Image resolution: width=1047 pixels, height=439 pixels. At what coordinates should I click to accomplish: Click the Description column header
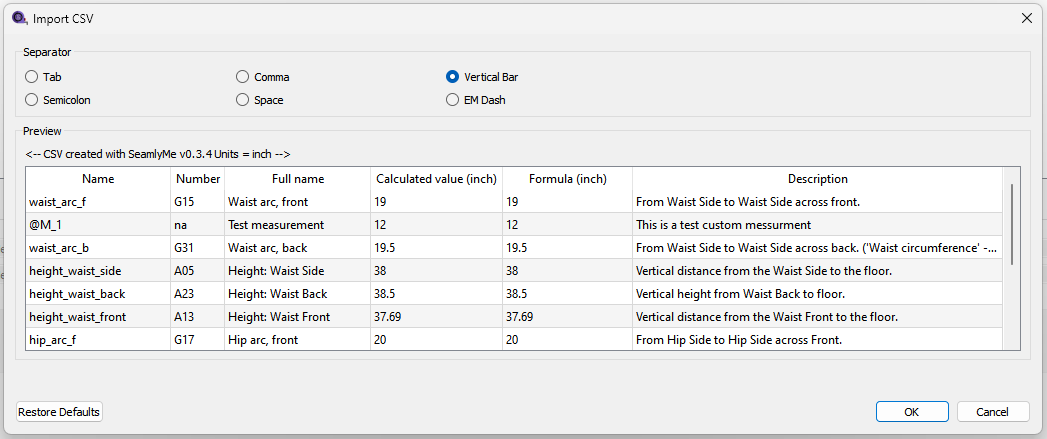pos(817,179)
